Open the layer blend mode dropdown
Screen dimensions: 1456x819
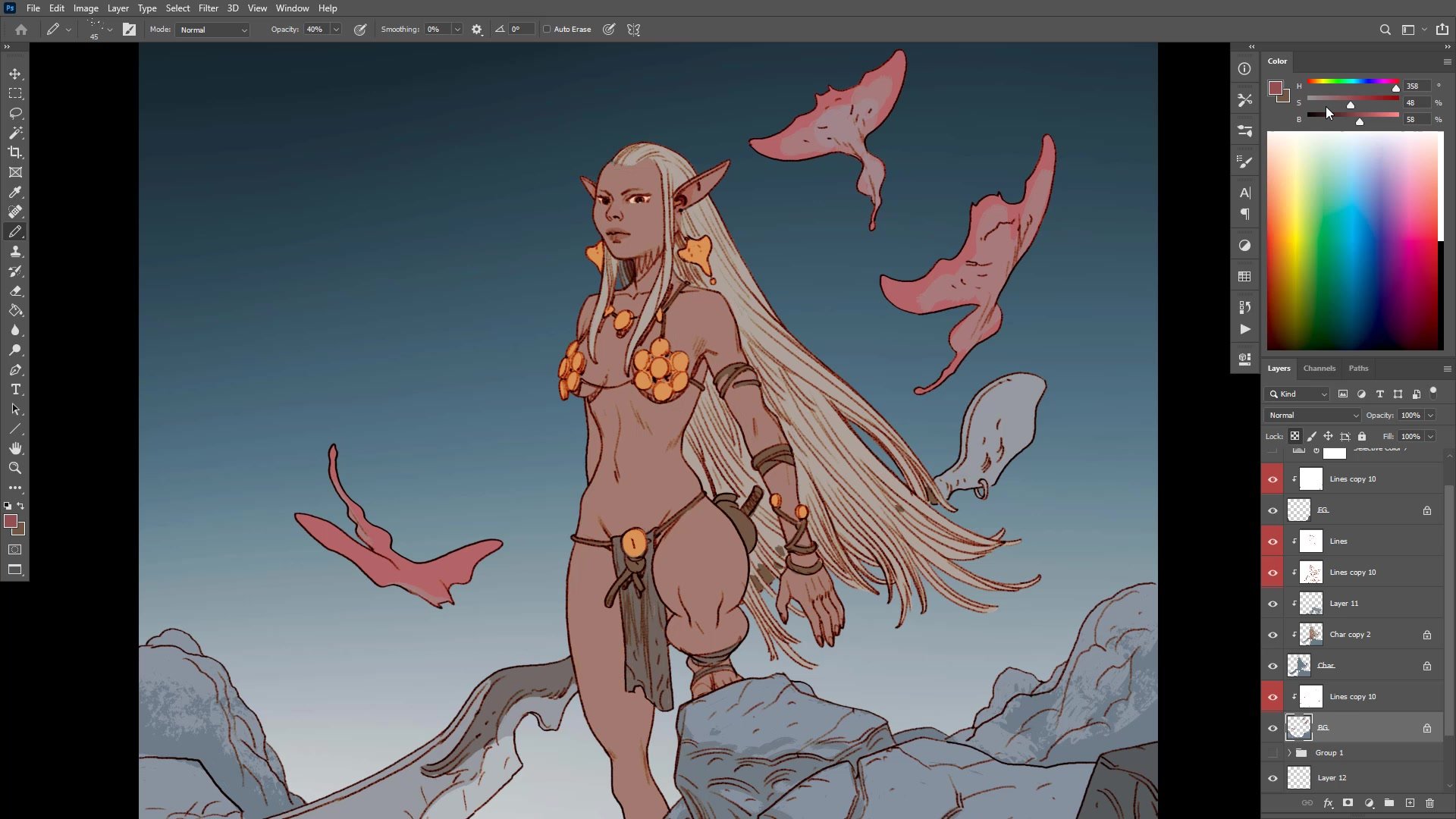click(x=1313, y=416)
